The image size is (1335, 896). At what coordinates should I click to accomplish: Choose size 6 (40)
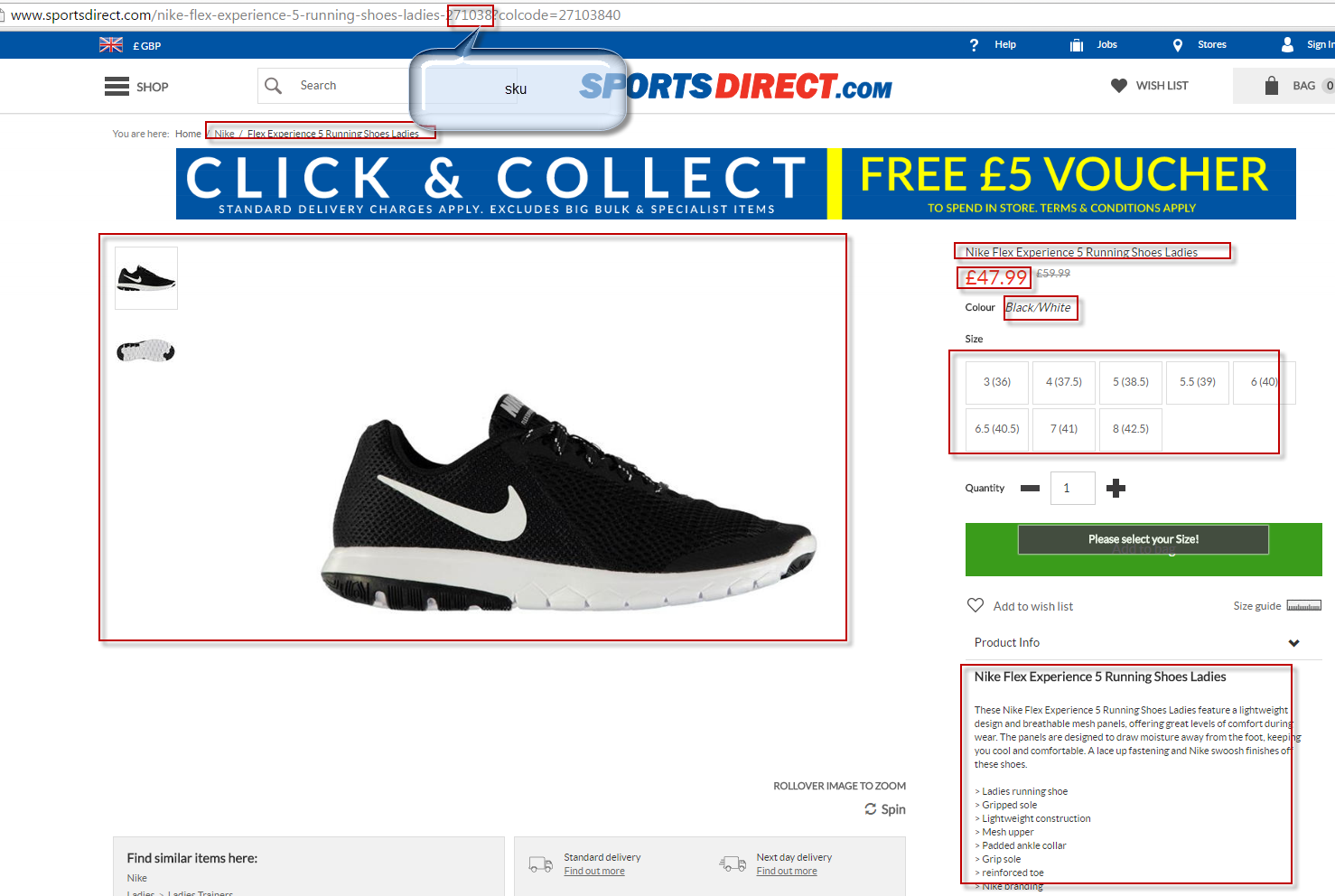click(x=1265, y=382)
